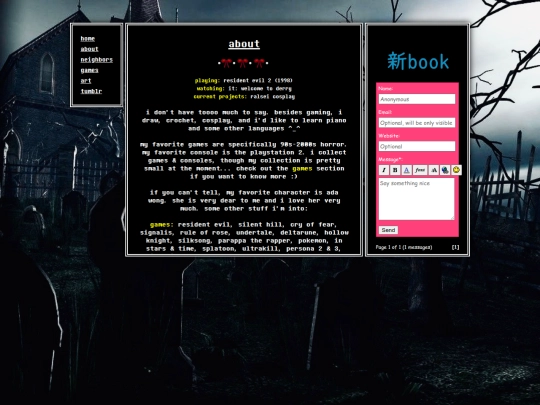The image size is (540, 405).
Task: Open the art page
Action: (86, 81)
